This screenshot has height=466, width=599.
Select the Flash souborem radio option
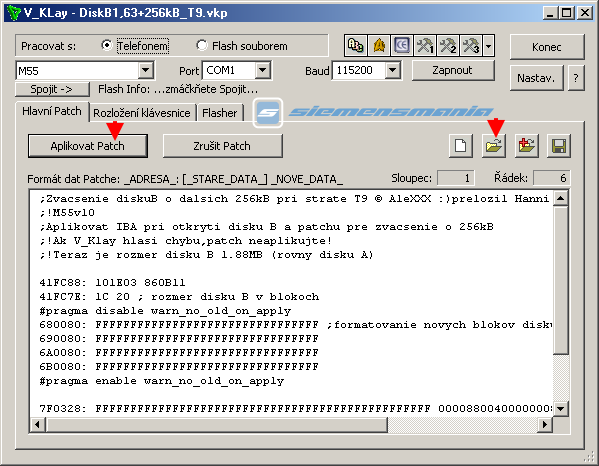coord(202,45)
